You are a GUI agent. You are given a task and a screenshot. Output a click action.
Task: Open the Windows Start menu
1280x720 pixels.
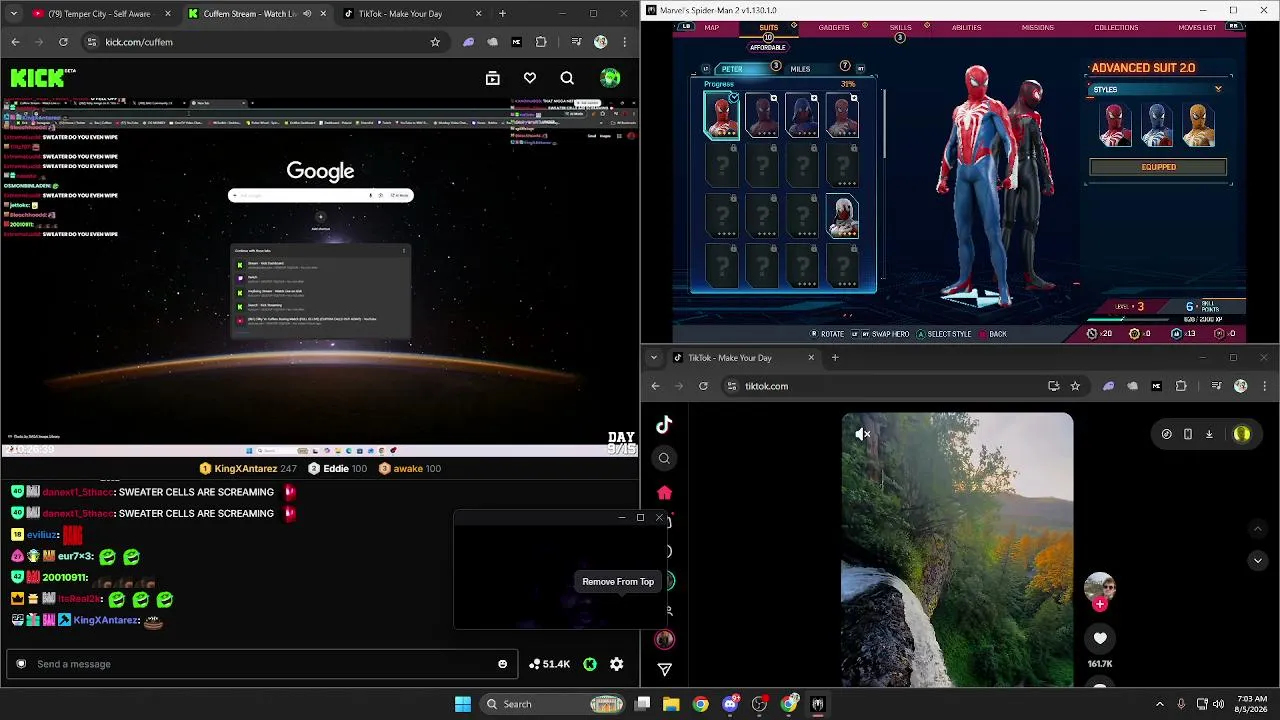pos(462,704)
